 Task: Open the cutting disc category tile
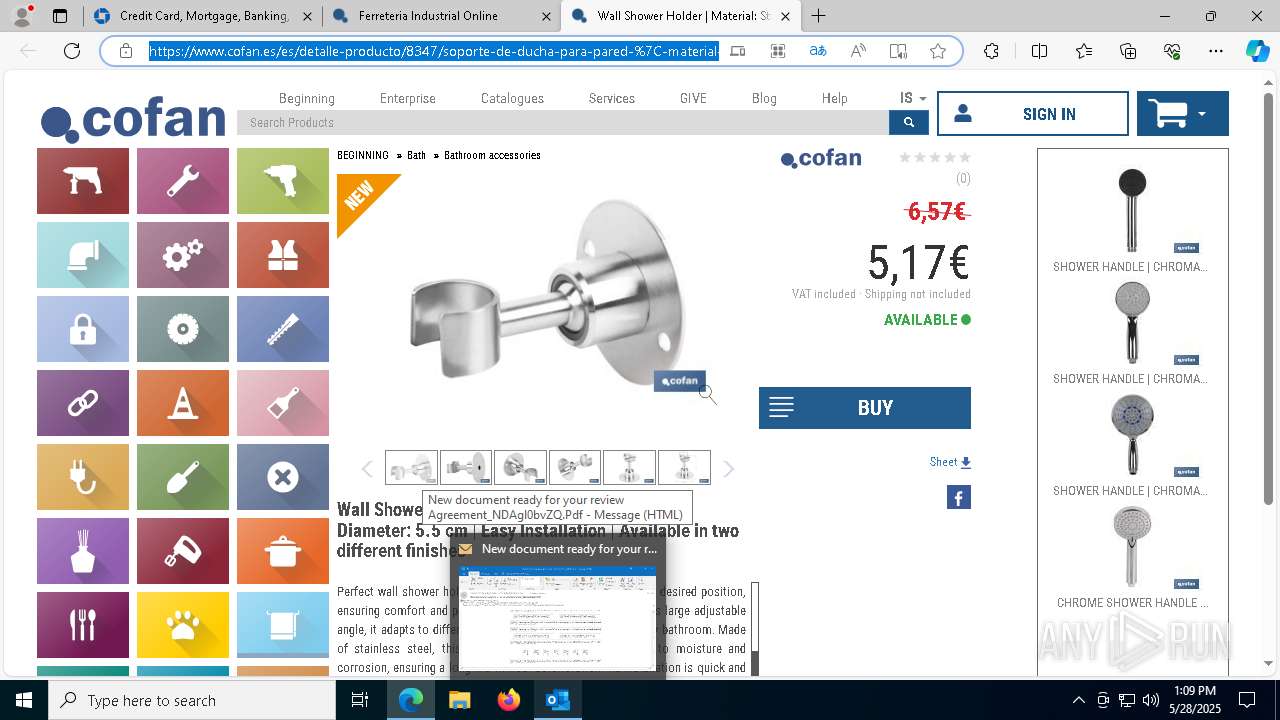tap(183, 329)
